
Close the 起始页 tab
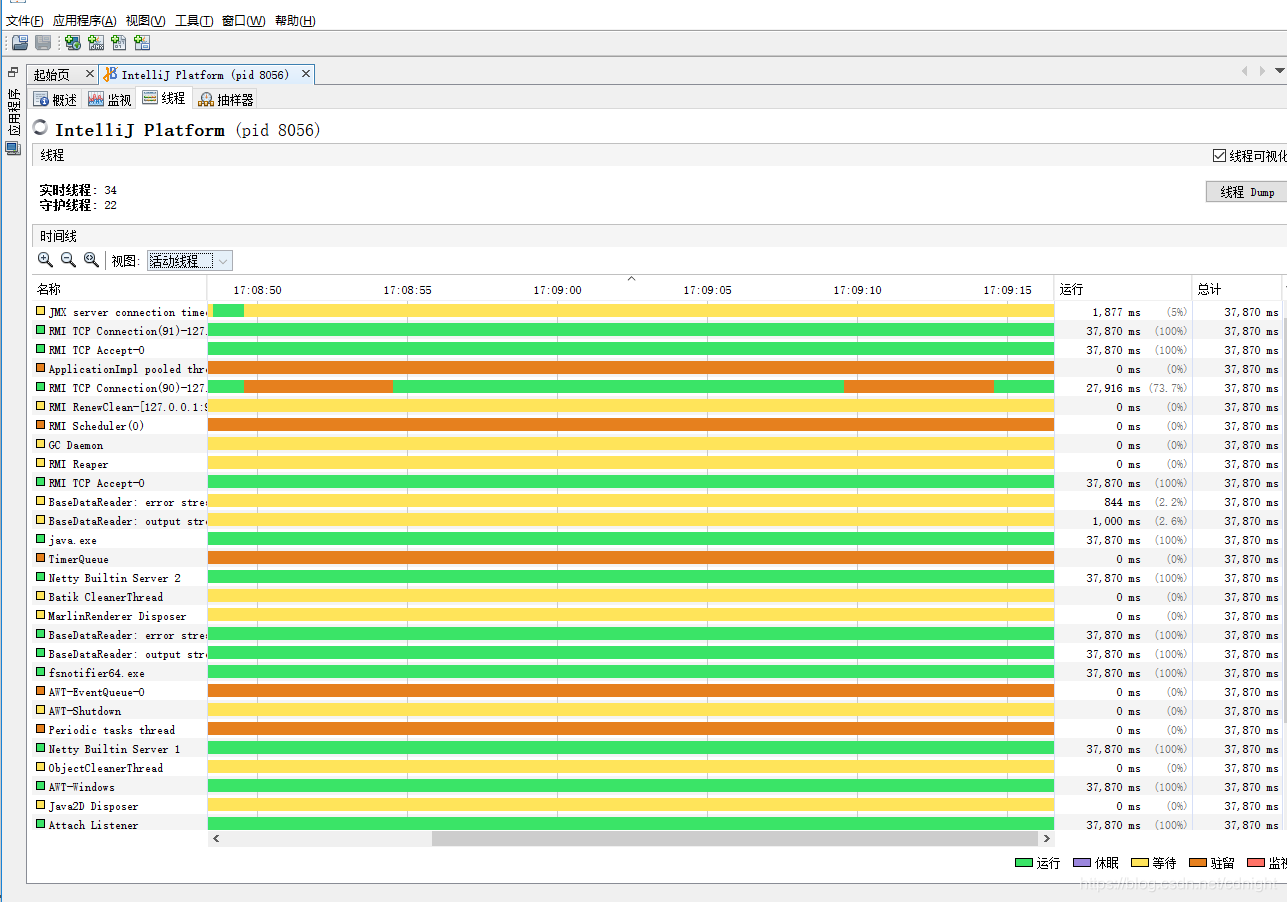coord(89,74)
